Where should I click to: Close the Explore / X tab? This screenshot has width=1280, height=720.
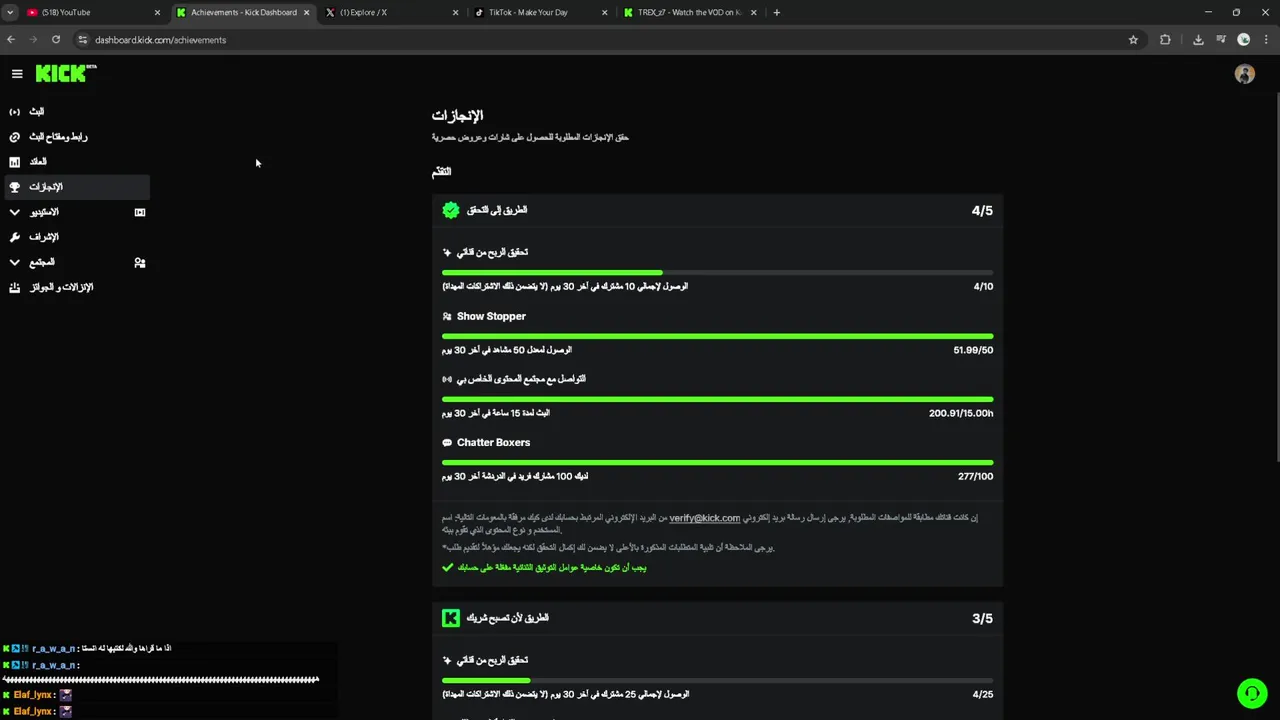[456, 13]
